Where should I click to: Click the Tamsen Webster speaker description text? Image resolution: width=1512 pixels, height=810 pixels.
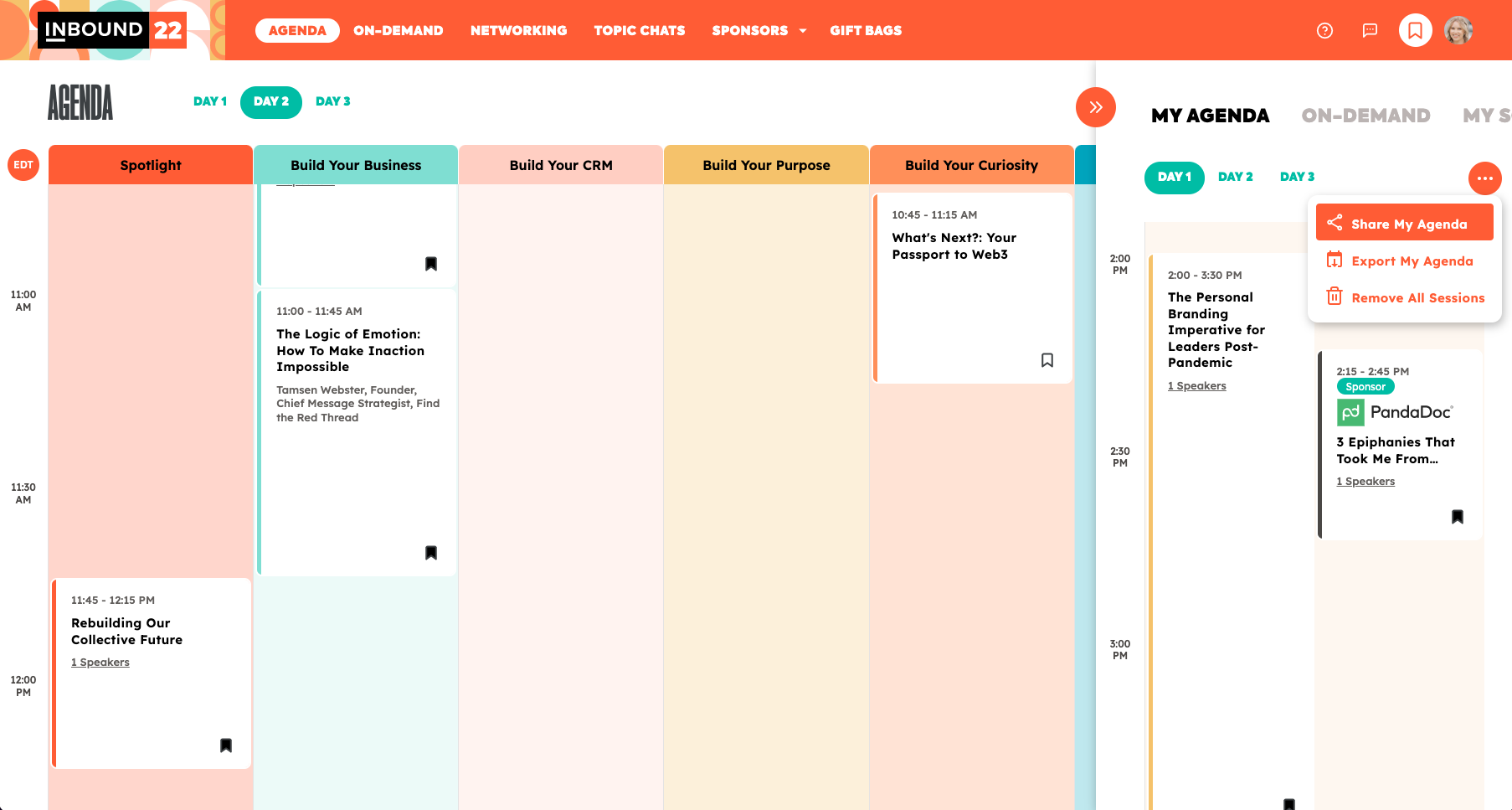pyautogui.click(x=357, y=404)
